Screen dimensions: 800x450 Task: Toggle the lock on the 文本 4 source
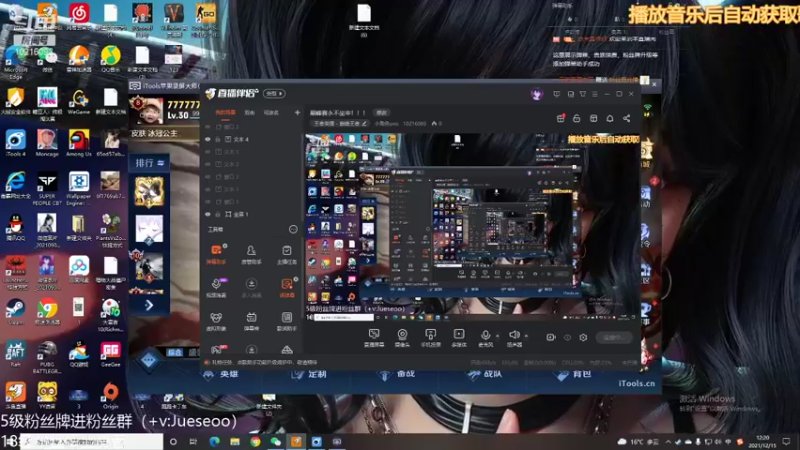click(218, 139)
